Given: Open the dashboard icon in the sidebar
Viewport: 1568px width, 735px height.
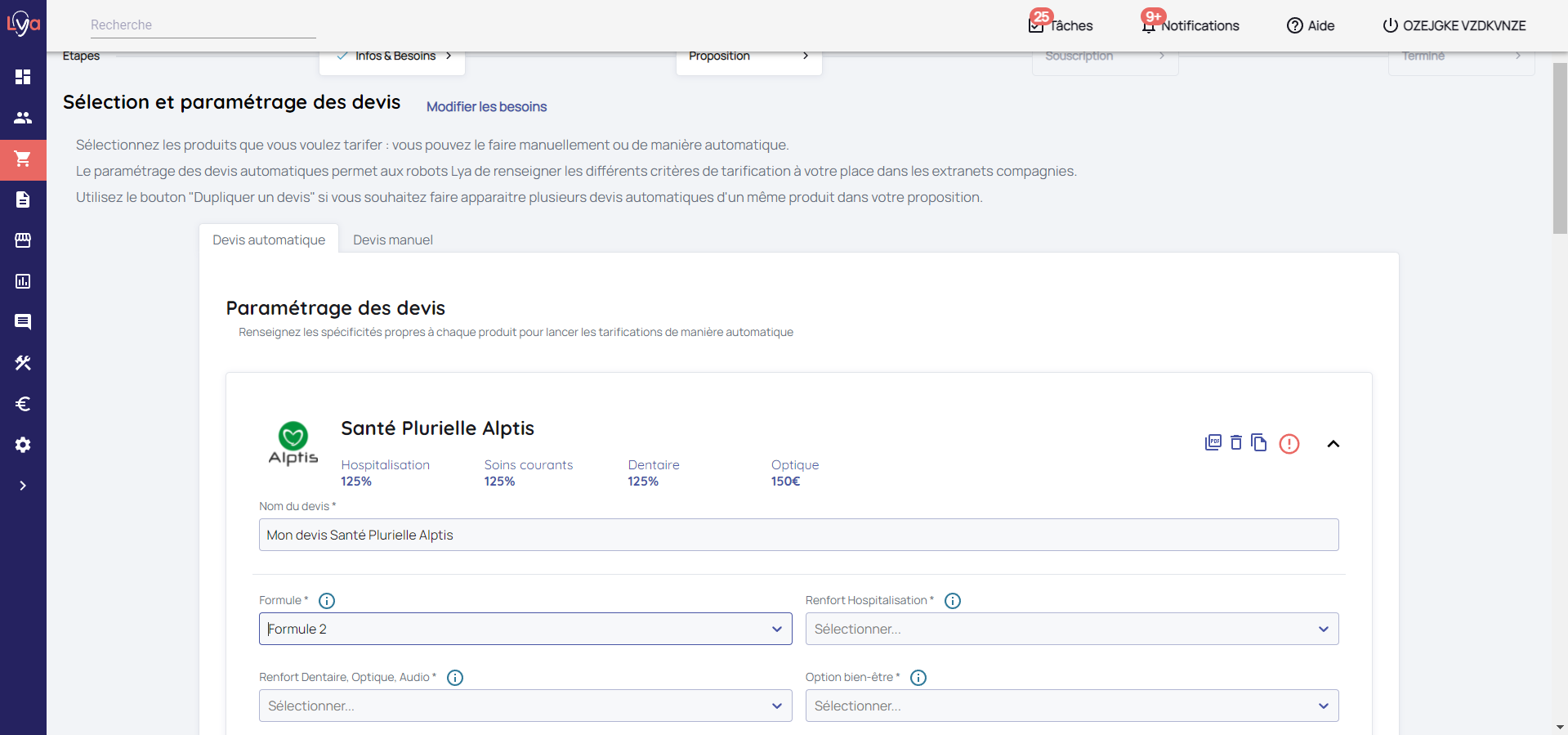Looking at the screenshot, I should (x=23, y=77).
